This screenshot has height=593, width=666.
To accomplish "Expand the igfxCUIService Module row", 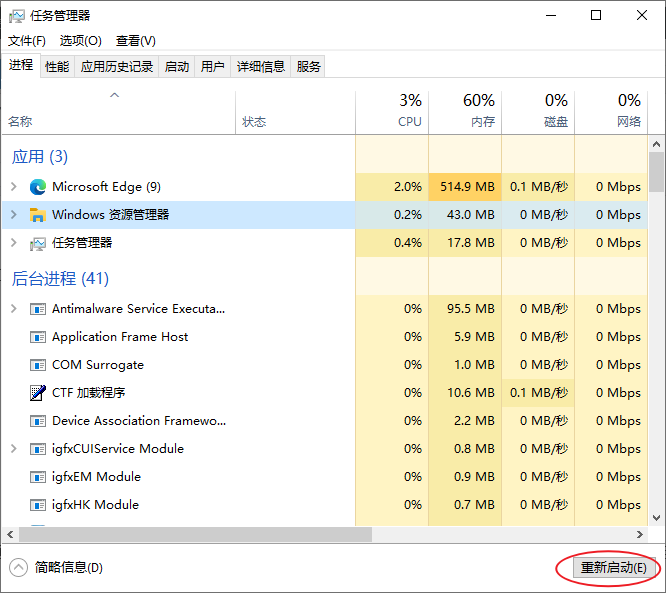I will coord(14,449).
